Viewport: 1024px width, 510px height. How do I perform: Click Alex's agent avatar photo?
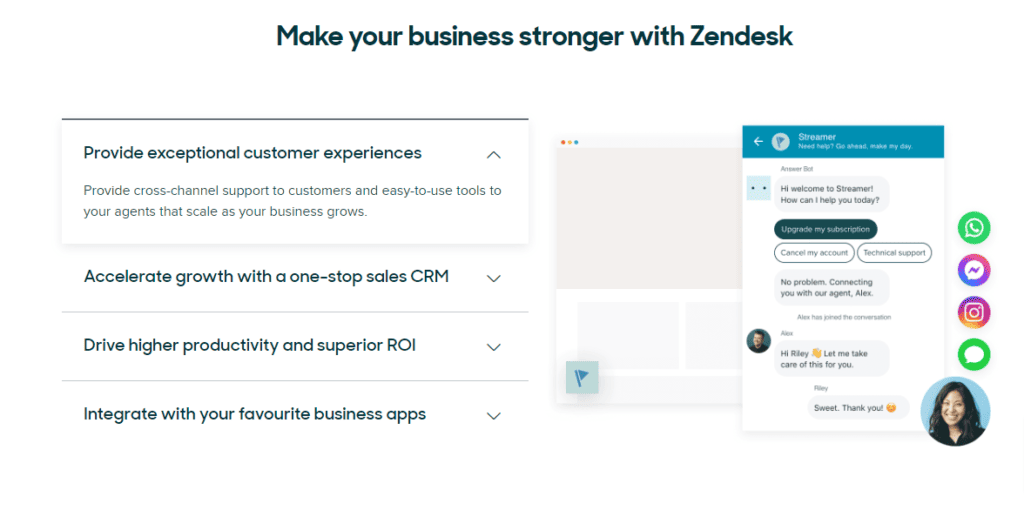point(758,341)
